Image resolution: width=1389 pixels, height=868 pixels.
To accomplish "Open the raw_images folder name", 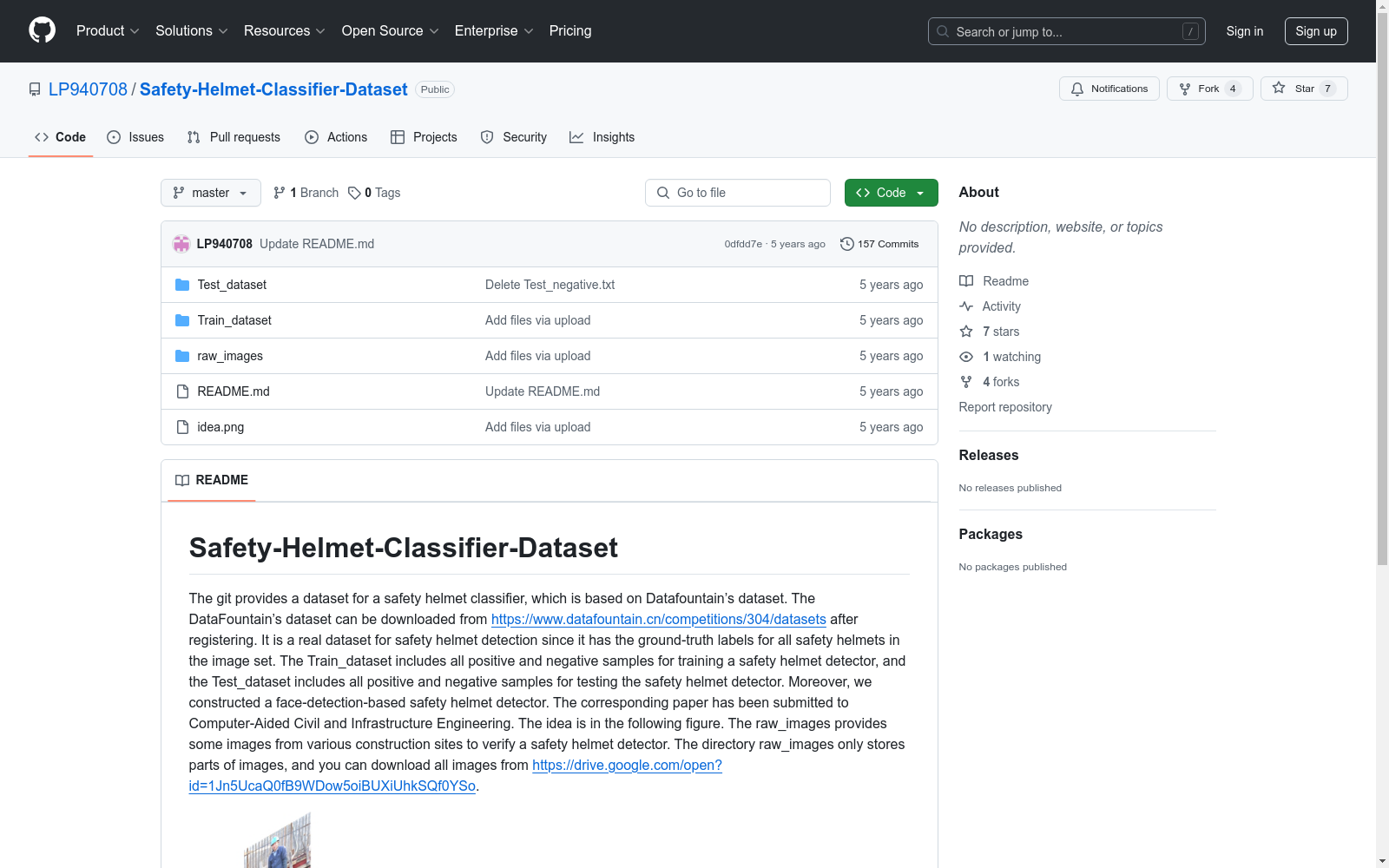I will pyautogui.click(x=230, y=356).
